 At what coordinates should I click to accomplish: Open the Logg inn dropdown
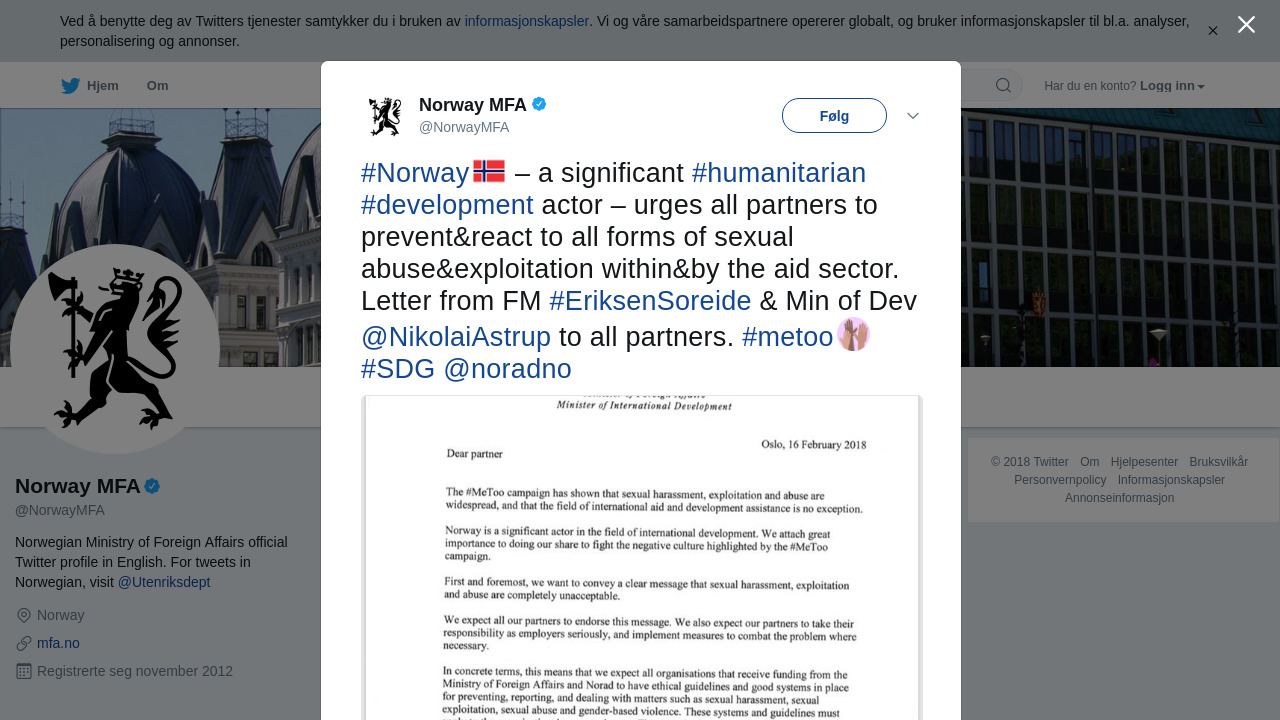(x=1172, y=86)
